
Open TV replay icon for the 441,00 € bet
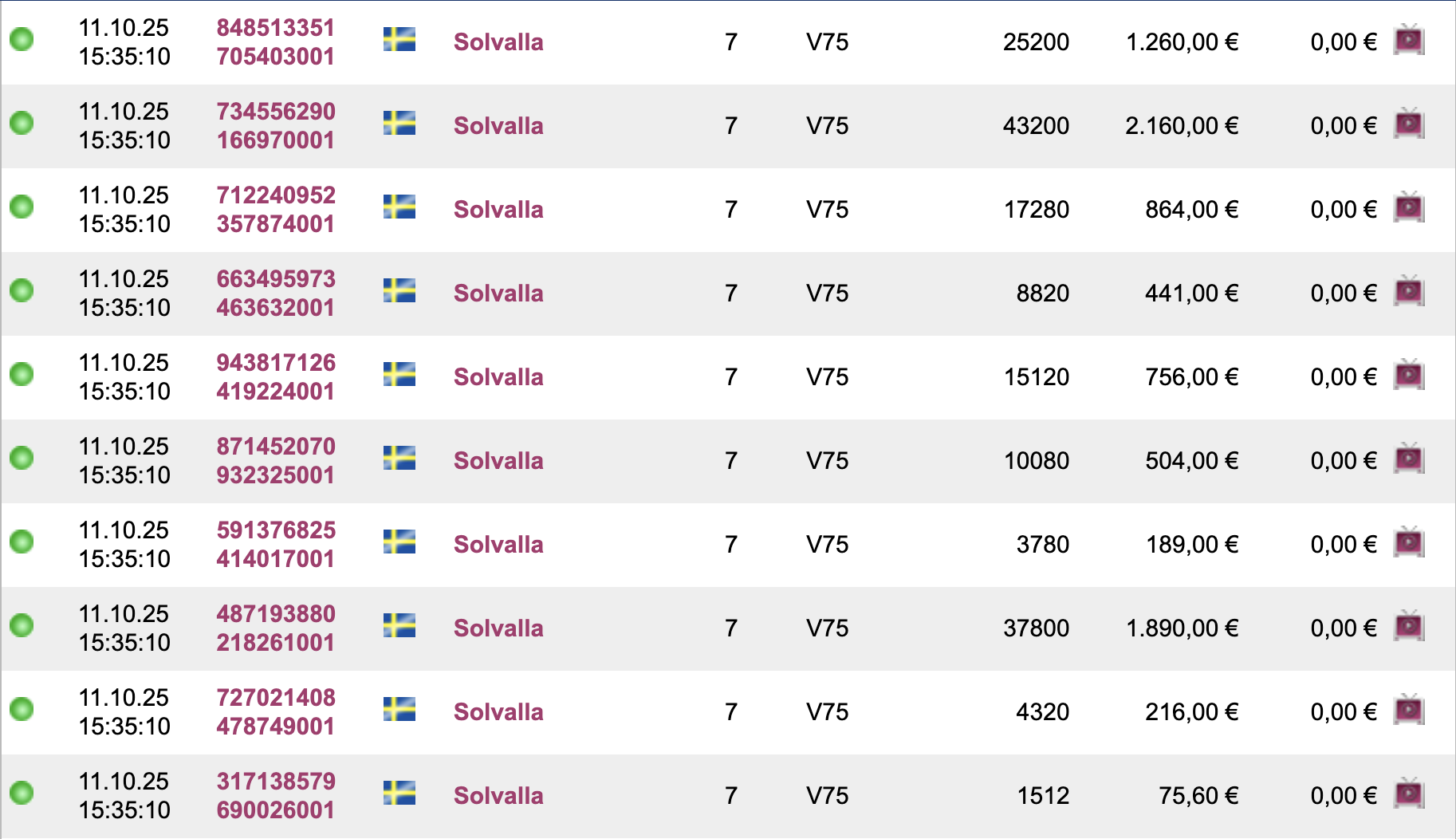(1409, 292)
